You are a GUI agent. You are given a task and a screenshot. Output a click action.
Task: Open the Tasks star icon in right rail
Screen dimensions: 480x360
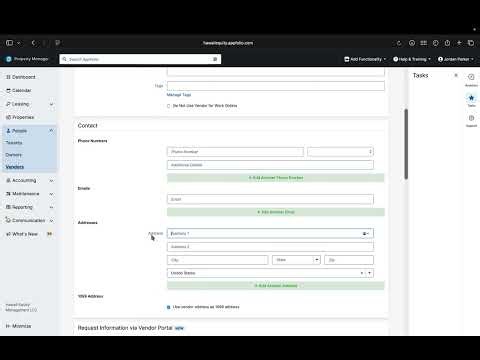(x=471, y=98)
